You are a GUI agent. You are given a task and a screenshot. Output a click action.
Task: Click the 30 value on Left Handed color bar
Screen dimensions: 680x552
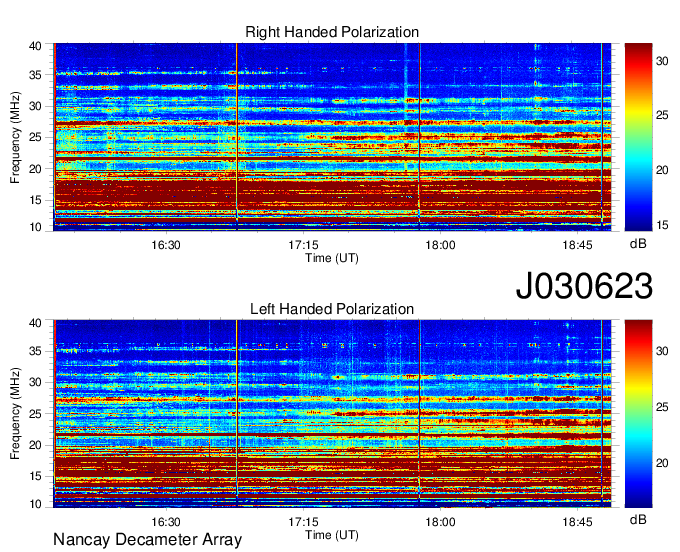coord(662,351)
